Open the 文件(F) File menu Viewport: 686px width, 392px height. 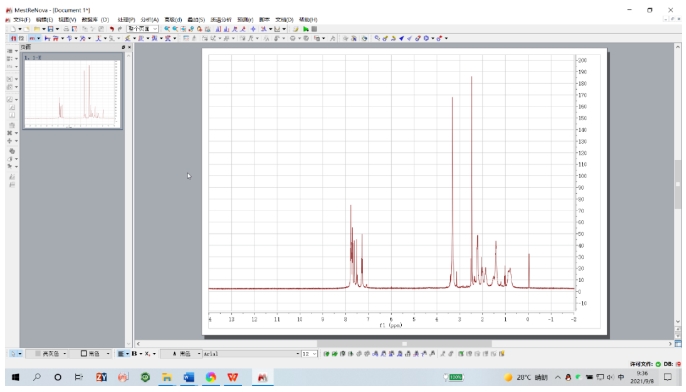point(21,20)
